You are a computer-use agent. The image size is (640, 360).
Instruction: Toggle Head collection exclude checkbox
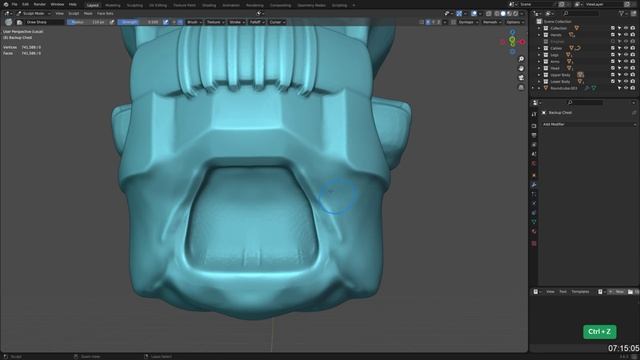coord(613,68)
